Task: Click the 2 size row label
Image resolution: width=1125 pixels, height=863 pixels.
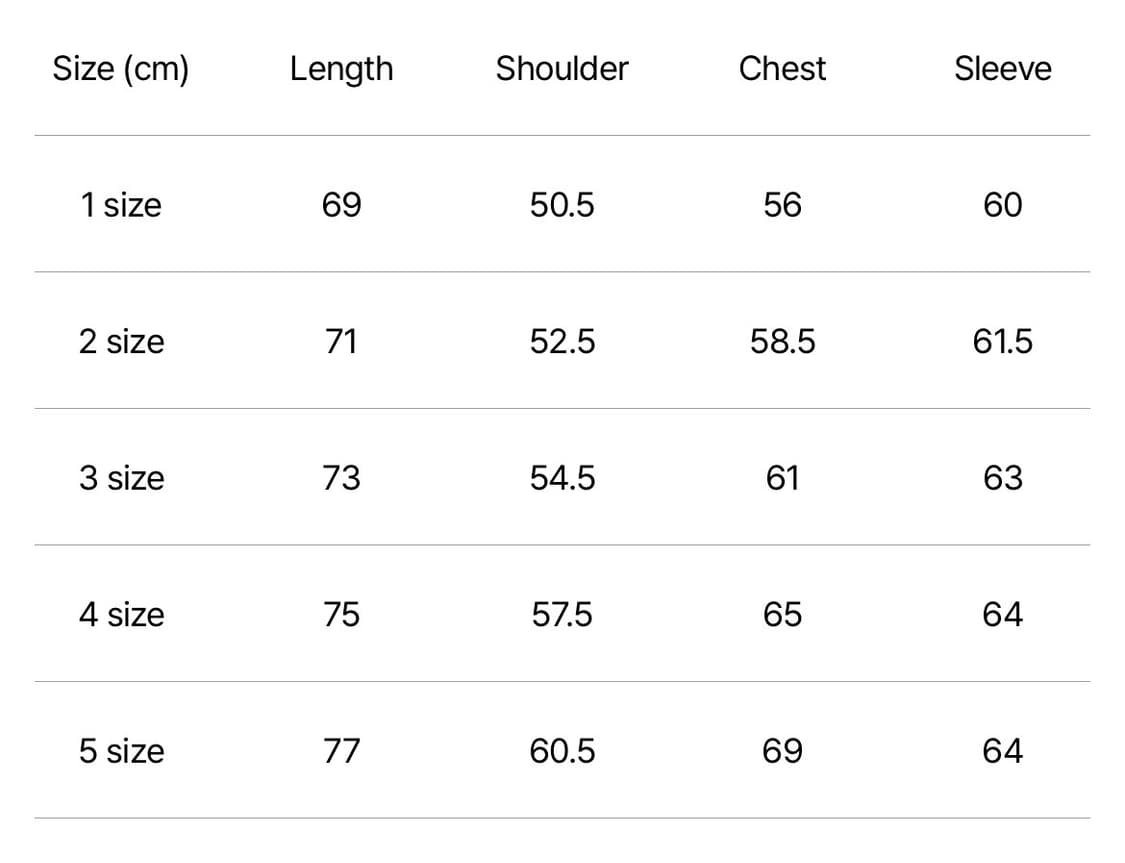Action: coord(121,342)
